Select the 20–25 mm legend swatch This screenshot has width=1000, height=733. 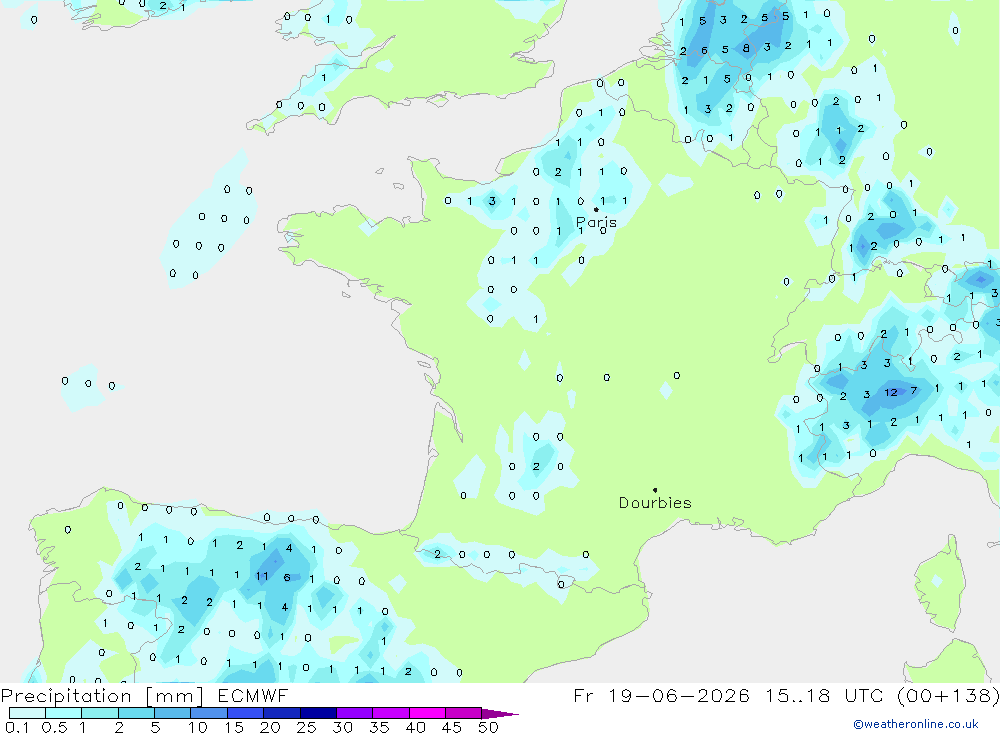[x=282, y=713]
